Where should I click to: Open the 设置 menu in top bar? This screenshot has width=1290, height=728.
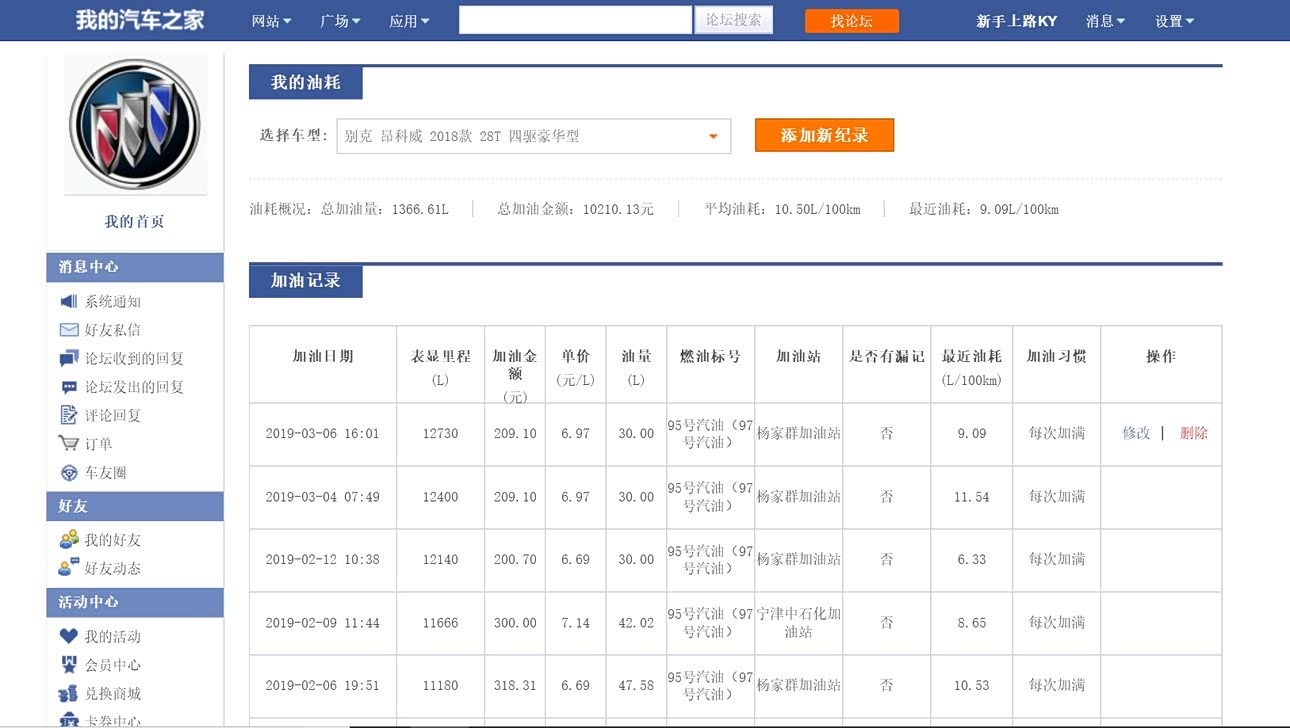click(1174, 21)
